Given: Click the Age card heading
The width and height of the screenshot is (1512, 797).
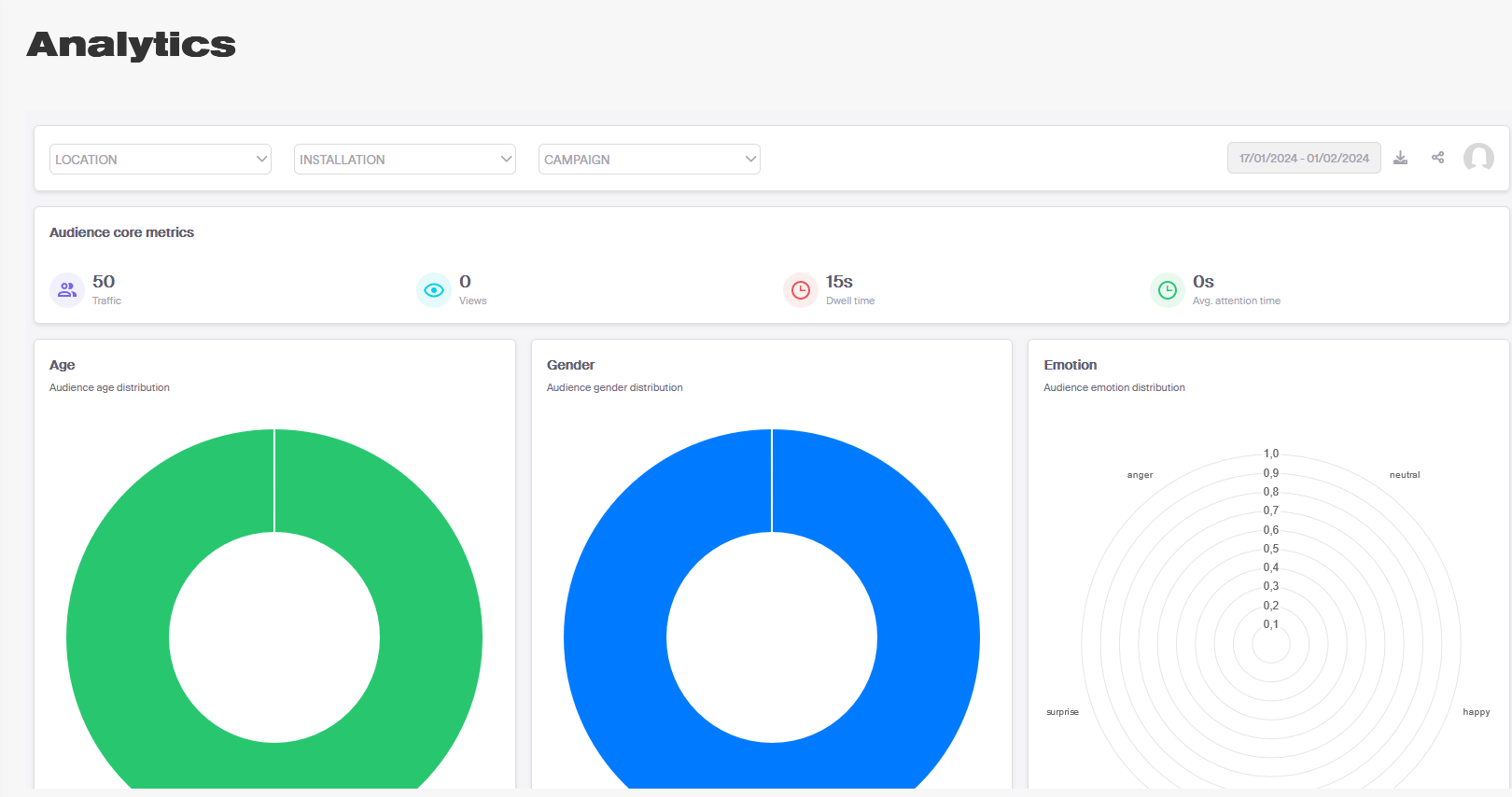Looking at the screenshot, I should (x=63, y=365).
